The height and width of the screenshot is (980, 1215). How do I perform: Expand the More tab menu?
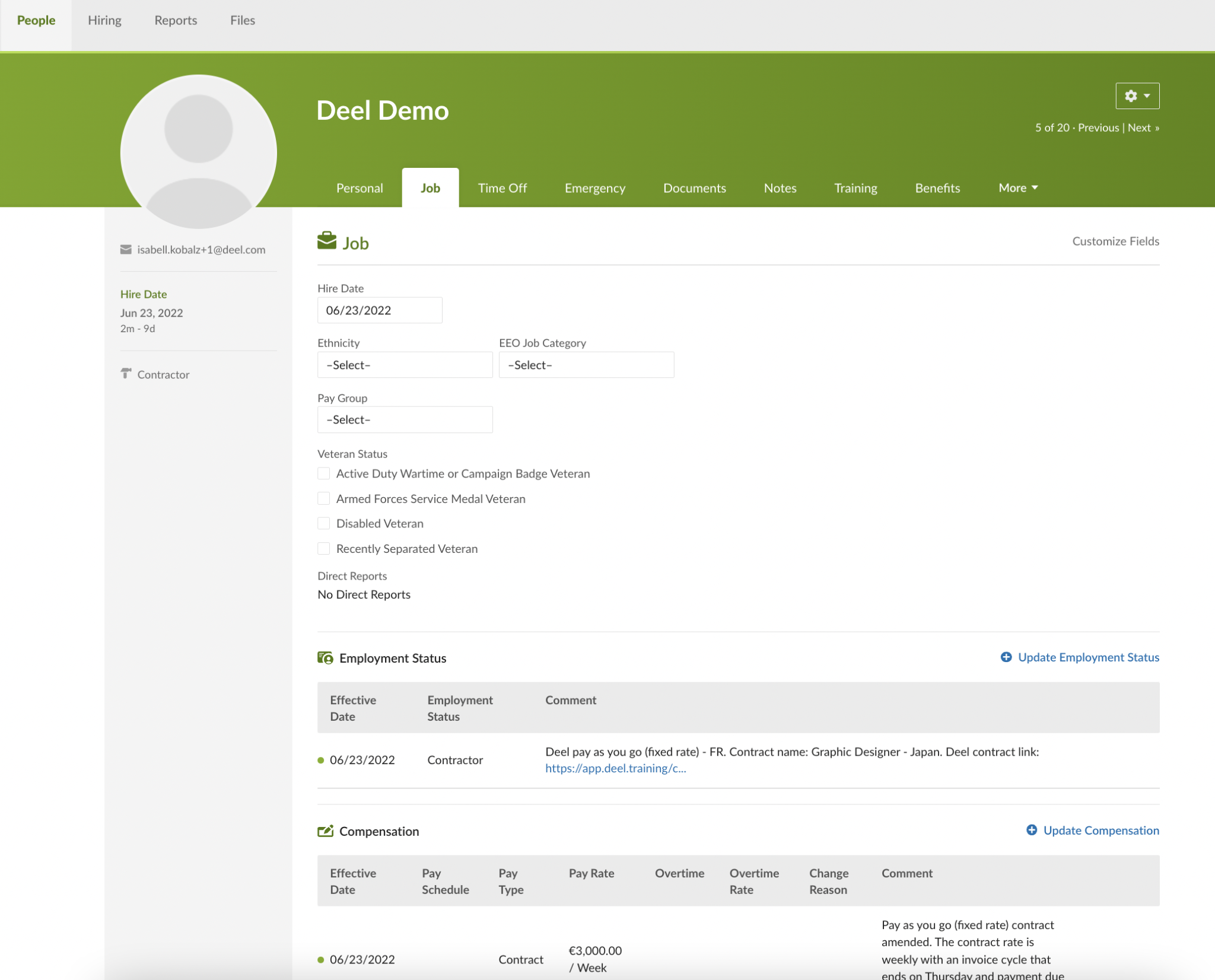click(x=1018, y=188)
